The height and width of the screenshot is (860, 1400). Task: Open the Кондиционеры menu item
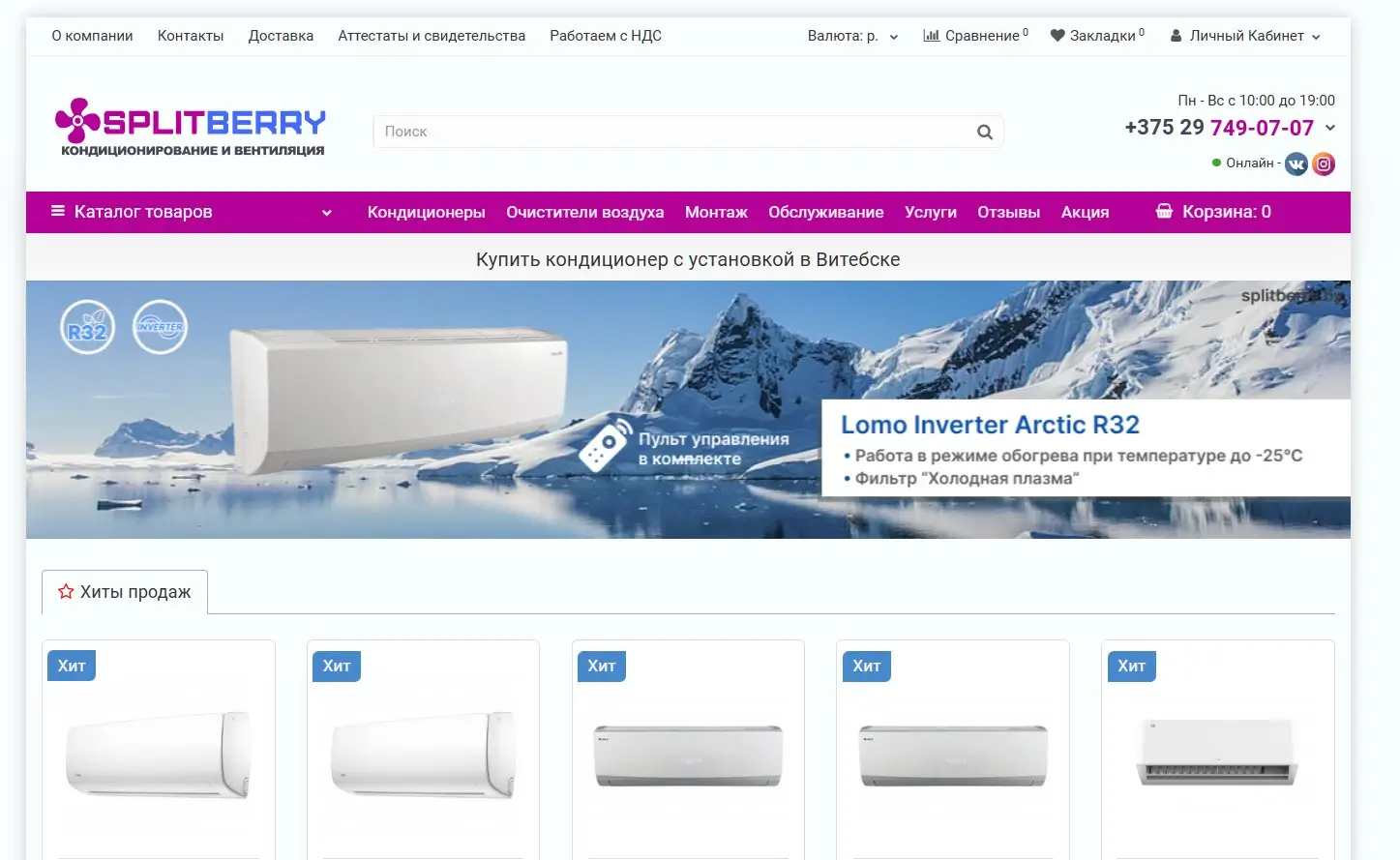point(426,212)
